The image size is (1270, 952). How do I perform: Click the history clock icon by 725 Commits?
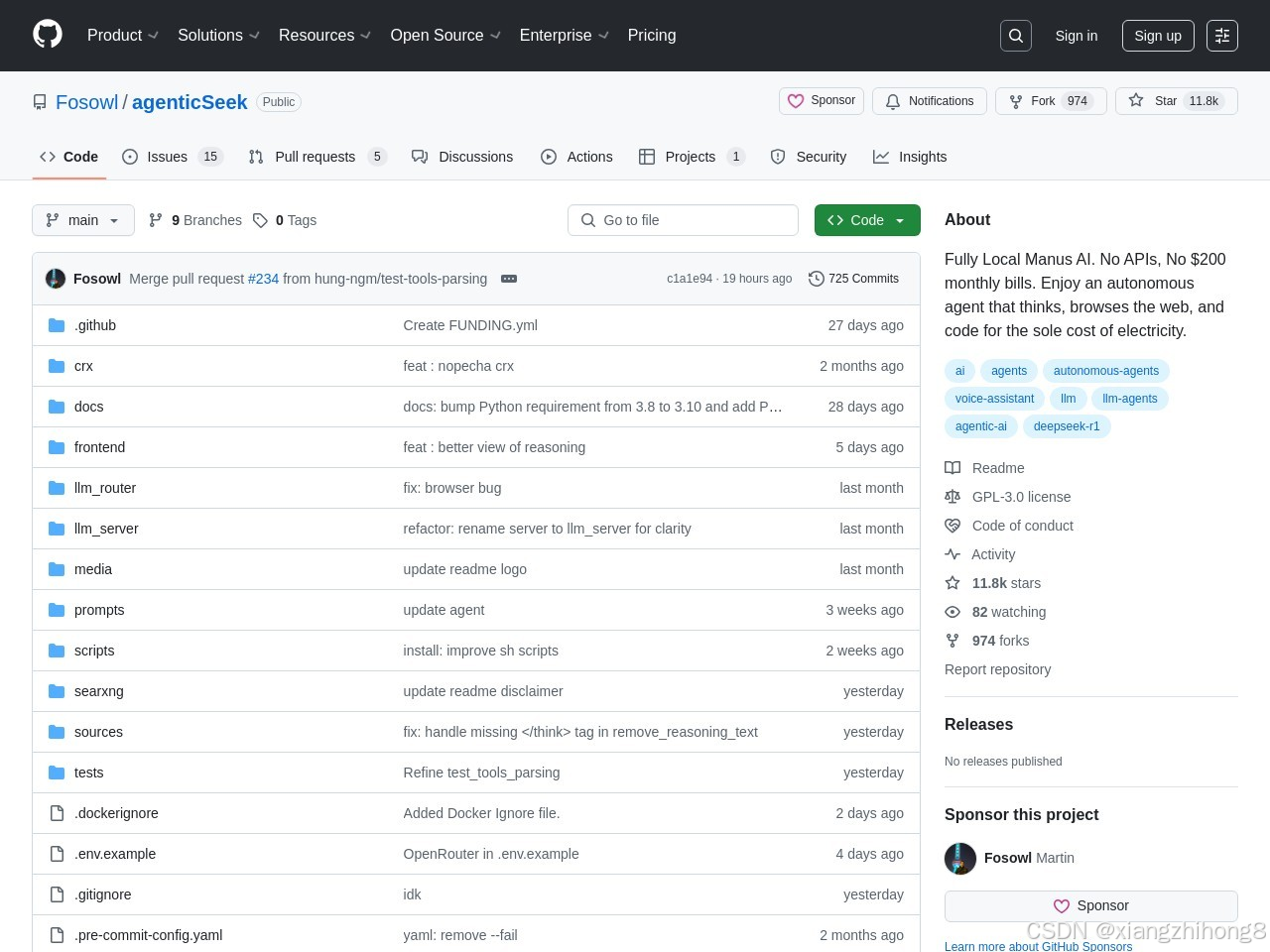coord(817,279)
